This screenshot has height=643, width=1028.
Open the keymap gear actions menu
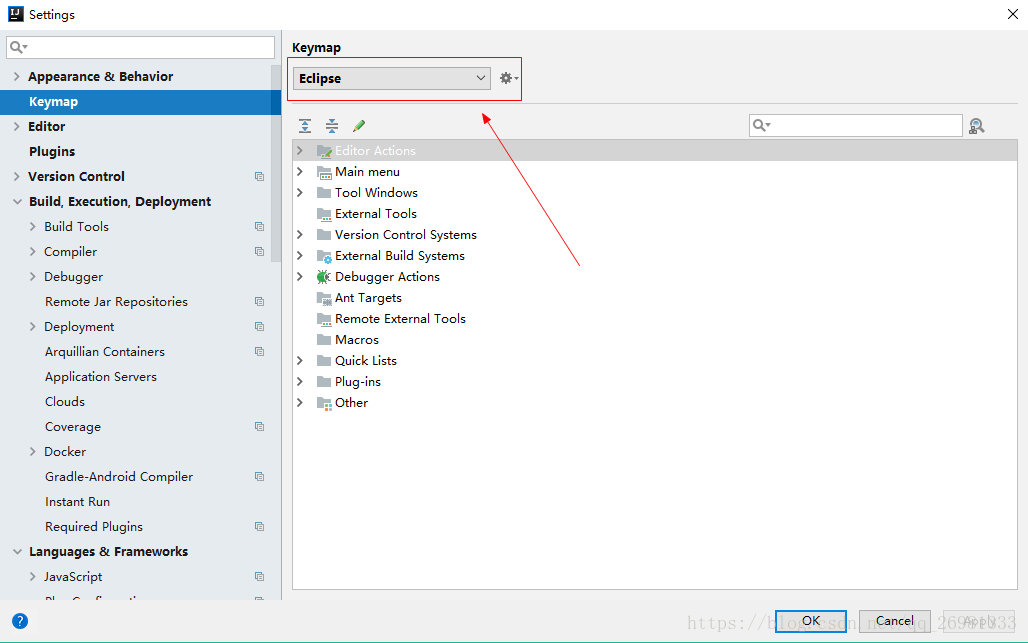tap(509, 78)
